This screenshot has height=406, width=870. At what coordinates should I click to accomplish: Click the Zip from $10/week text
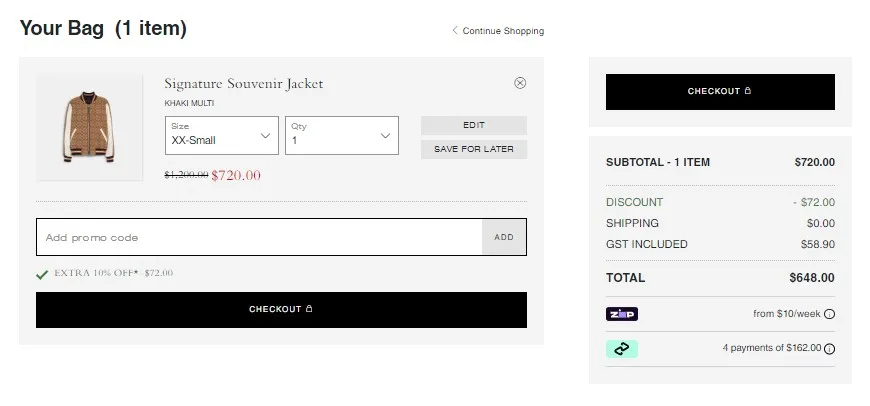[x=786, y=314]
